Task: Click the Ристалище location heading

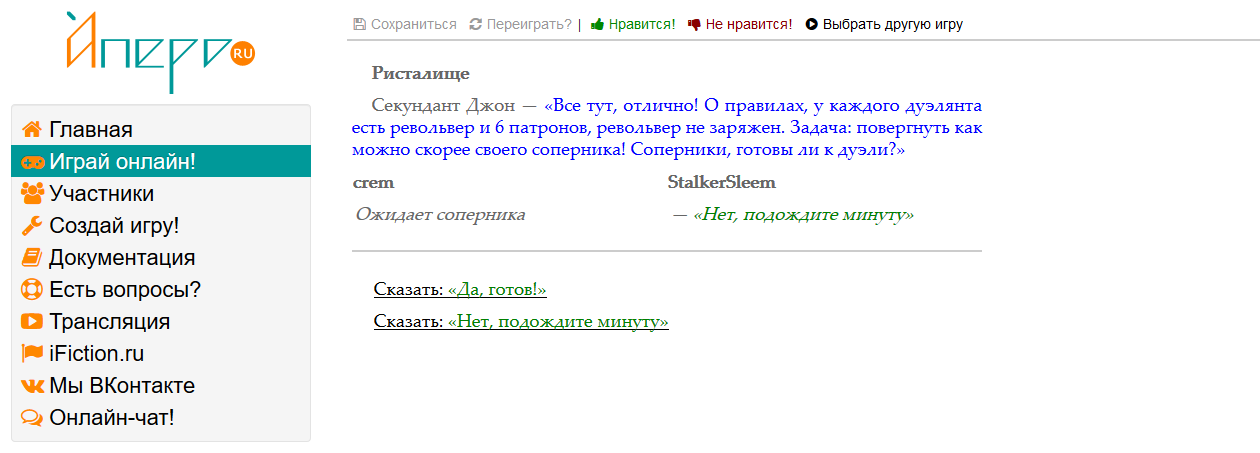Action: click(420, 73)
